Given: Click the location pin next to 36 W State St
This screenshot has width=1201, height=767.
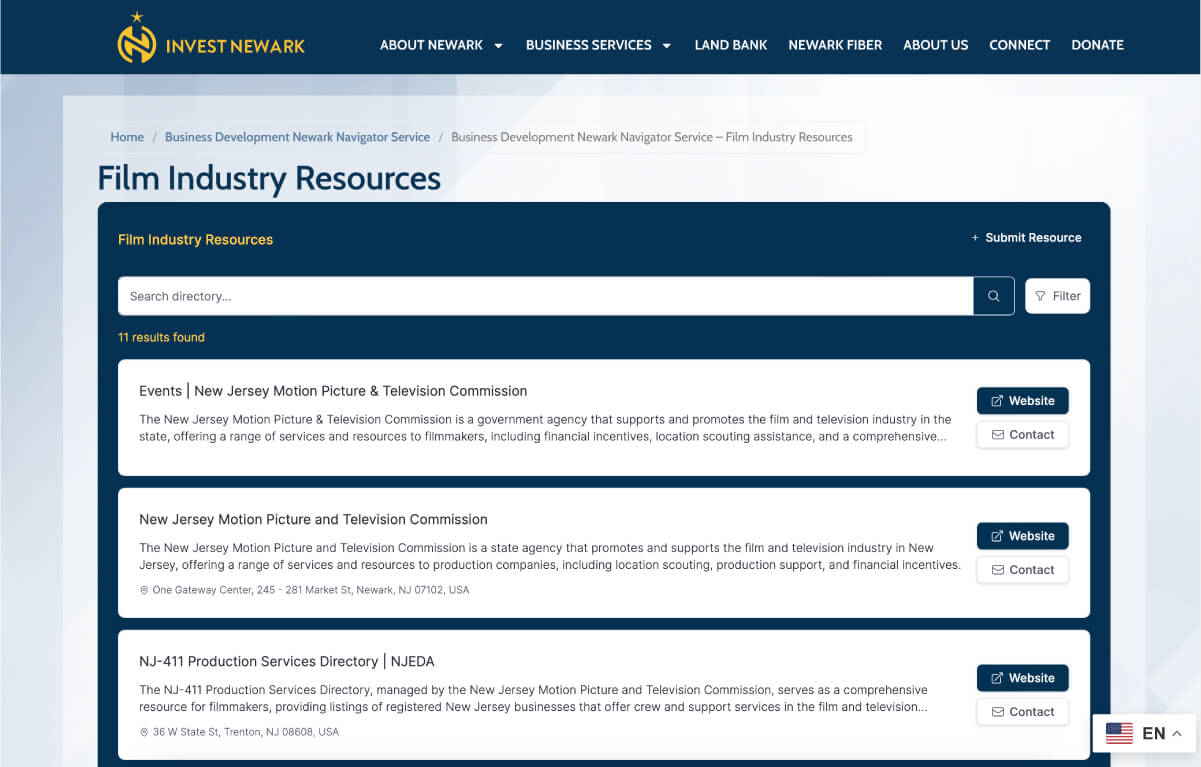Looking at the screenshot, I should tap(144, 732).
